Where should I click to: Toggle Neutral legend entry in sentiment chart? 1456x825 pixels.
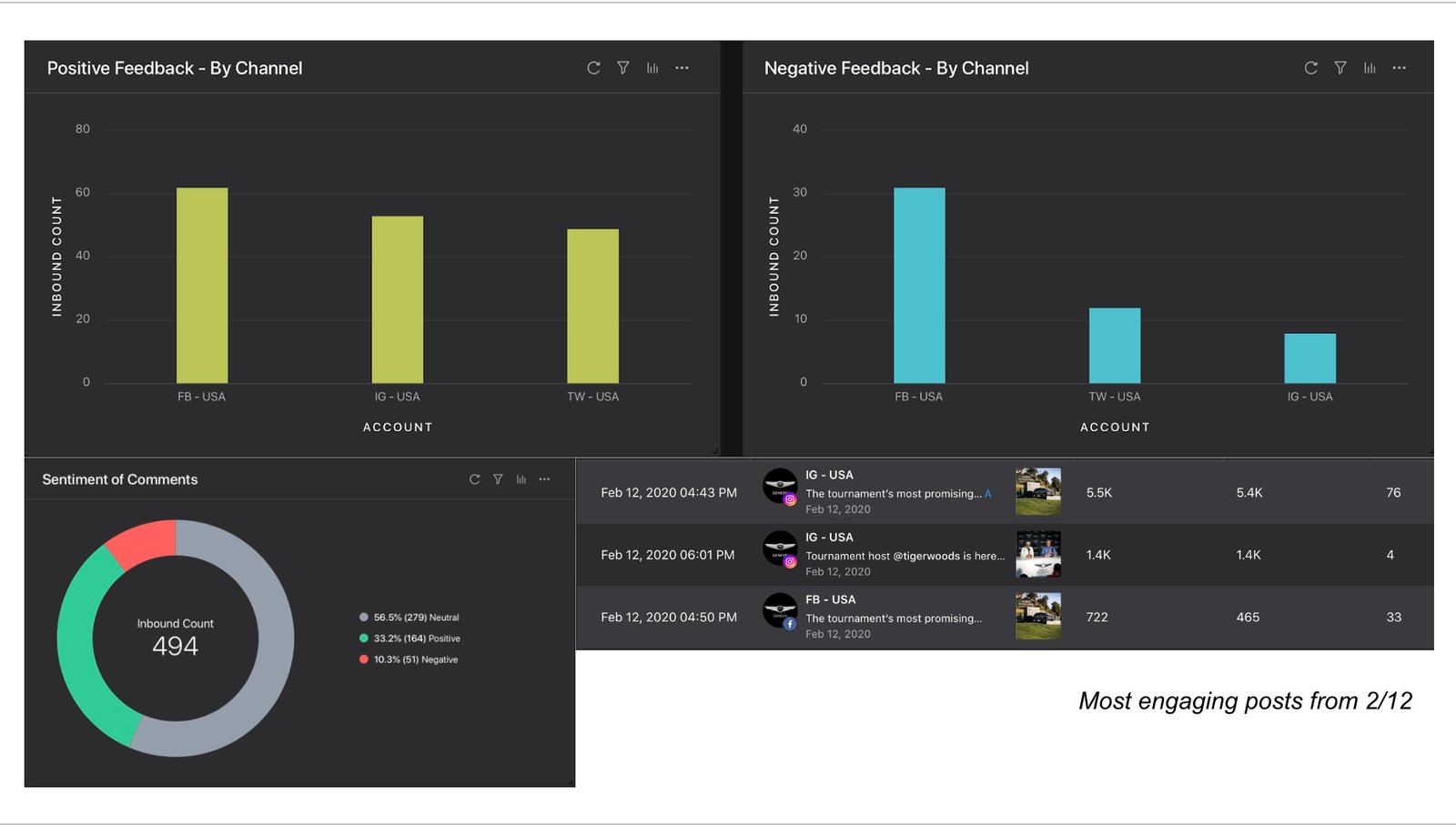[409, 618]
